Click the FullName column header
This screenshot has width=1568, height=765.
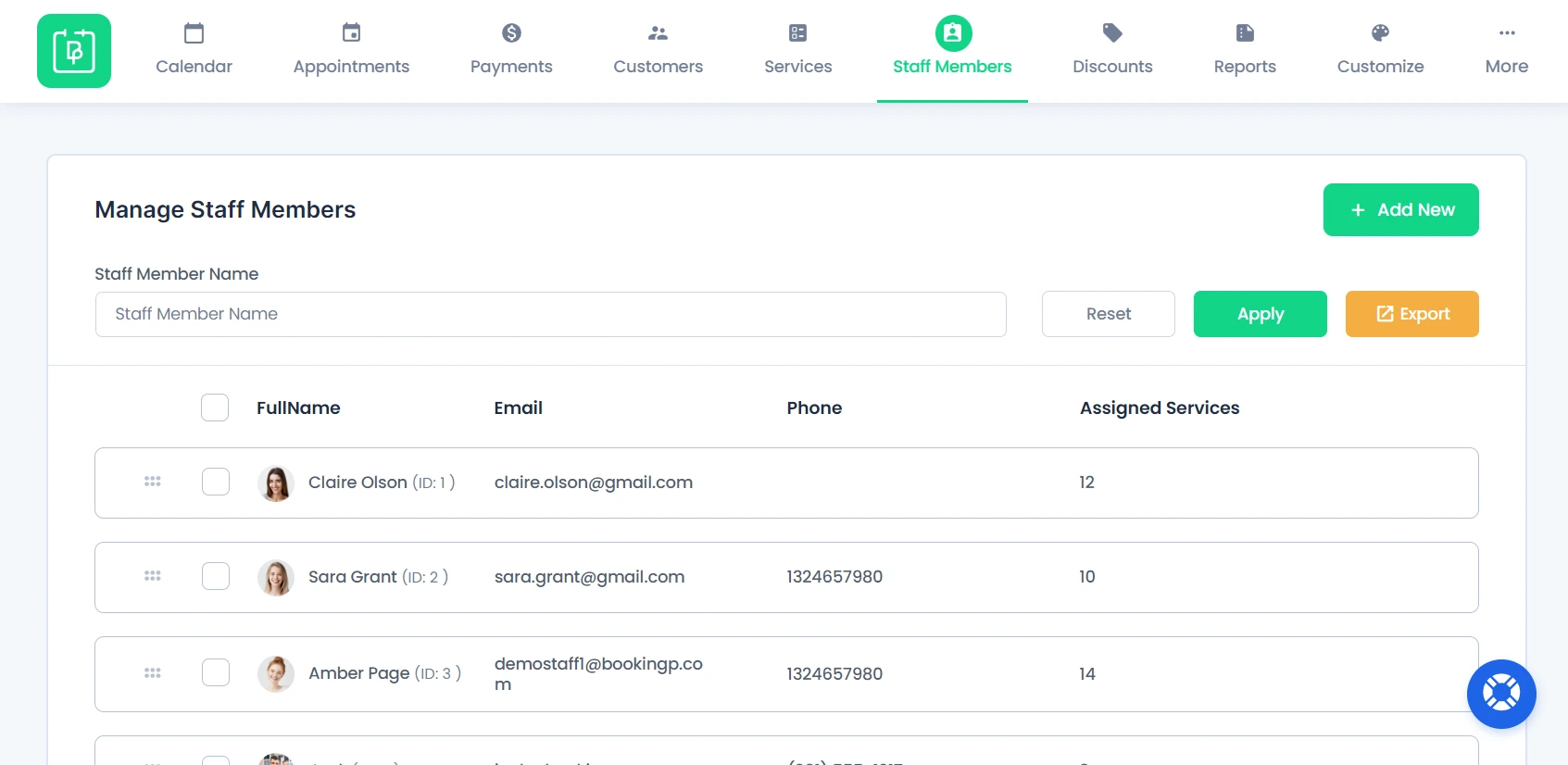click(298, 408)
